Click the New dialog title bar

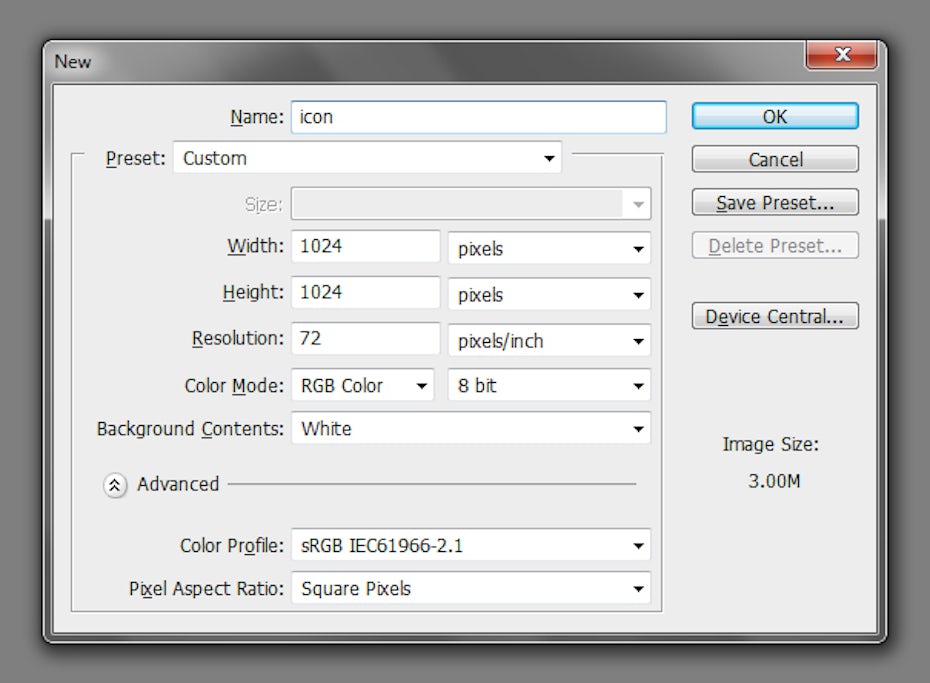(x=400, y=61)
